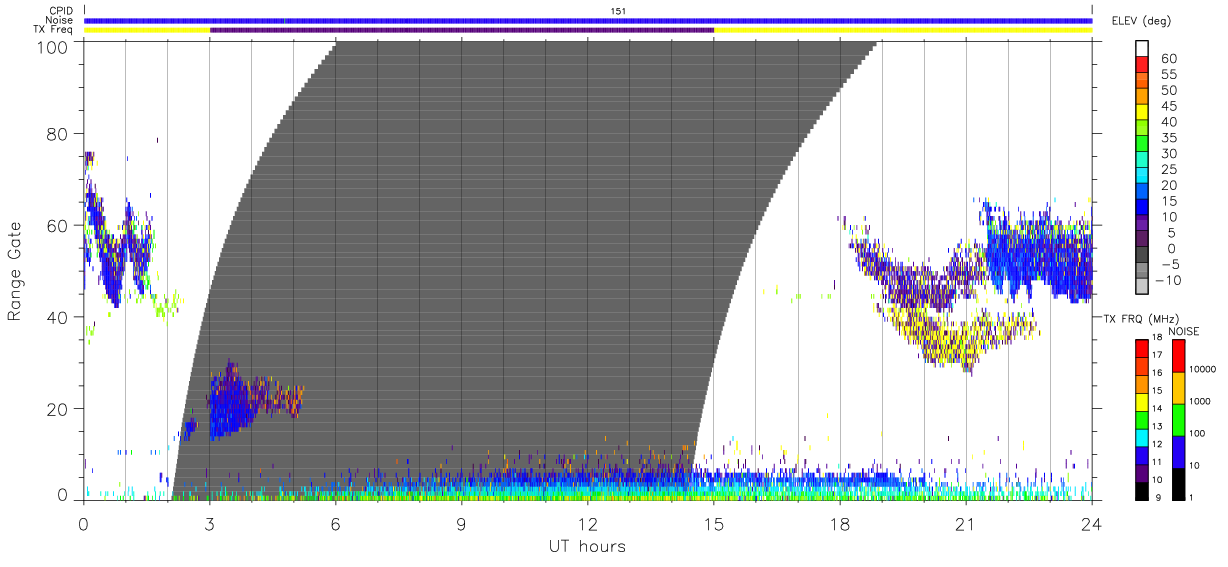Click the 40 tick on the Range Gate axis
Screen dimensions: 1228x567
pos(56,317)
